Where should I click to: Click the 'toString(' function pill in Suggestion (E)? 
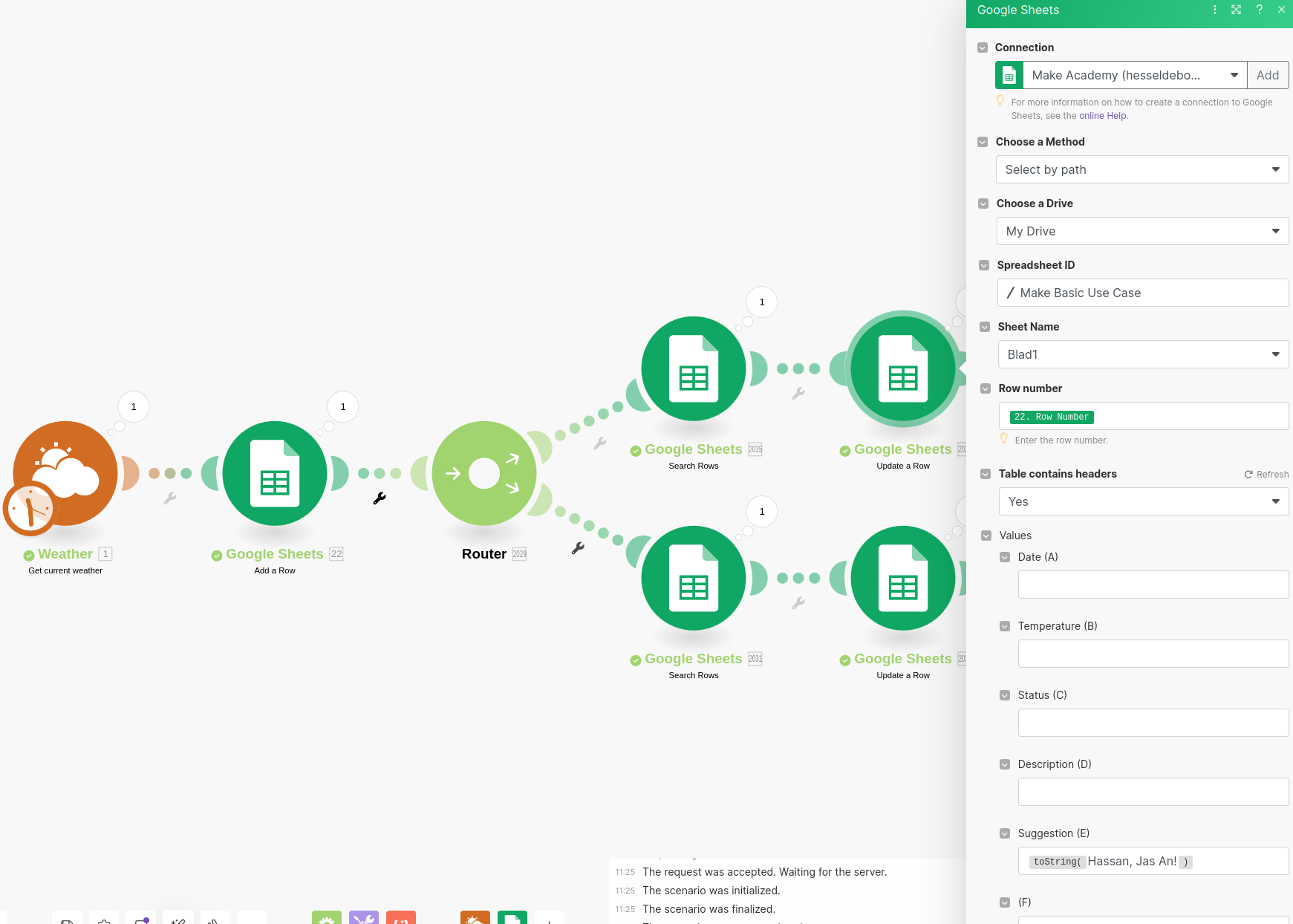point(1058,862)
